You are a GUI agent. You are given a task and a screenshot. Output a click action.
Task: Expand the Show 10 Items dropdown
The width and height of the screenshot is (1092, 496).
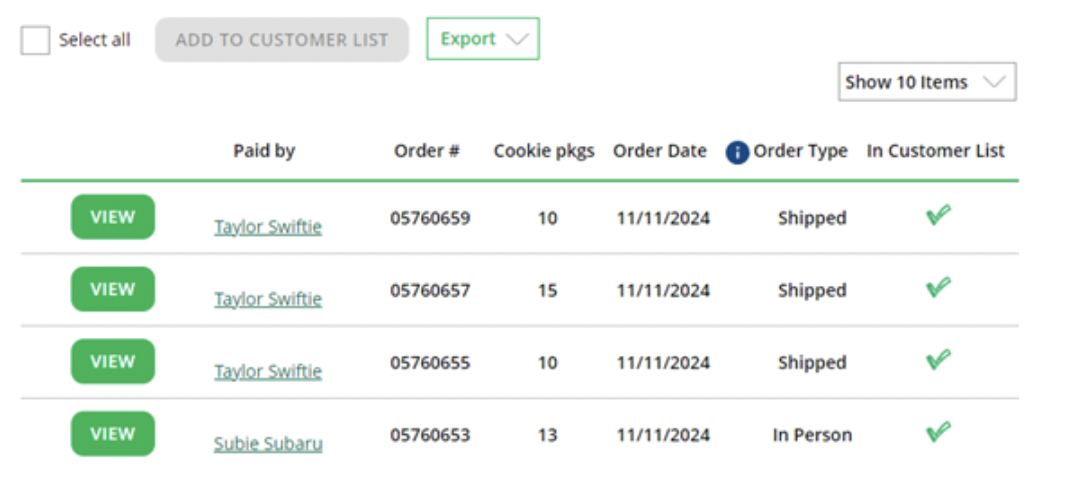click(x=927, y=82)
